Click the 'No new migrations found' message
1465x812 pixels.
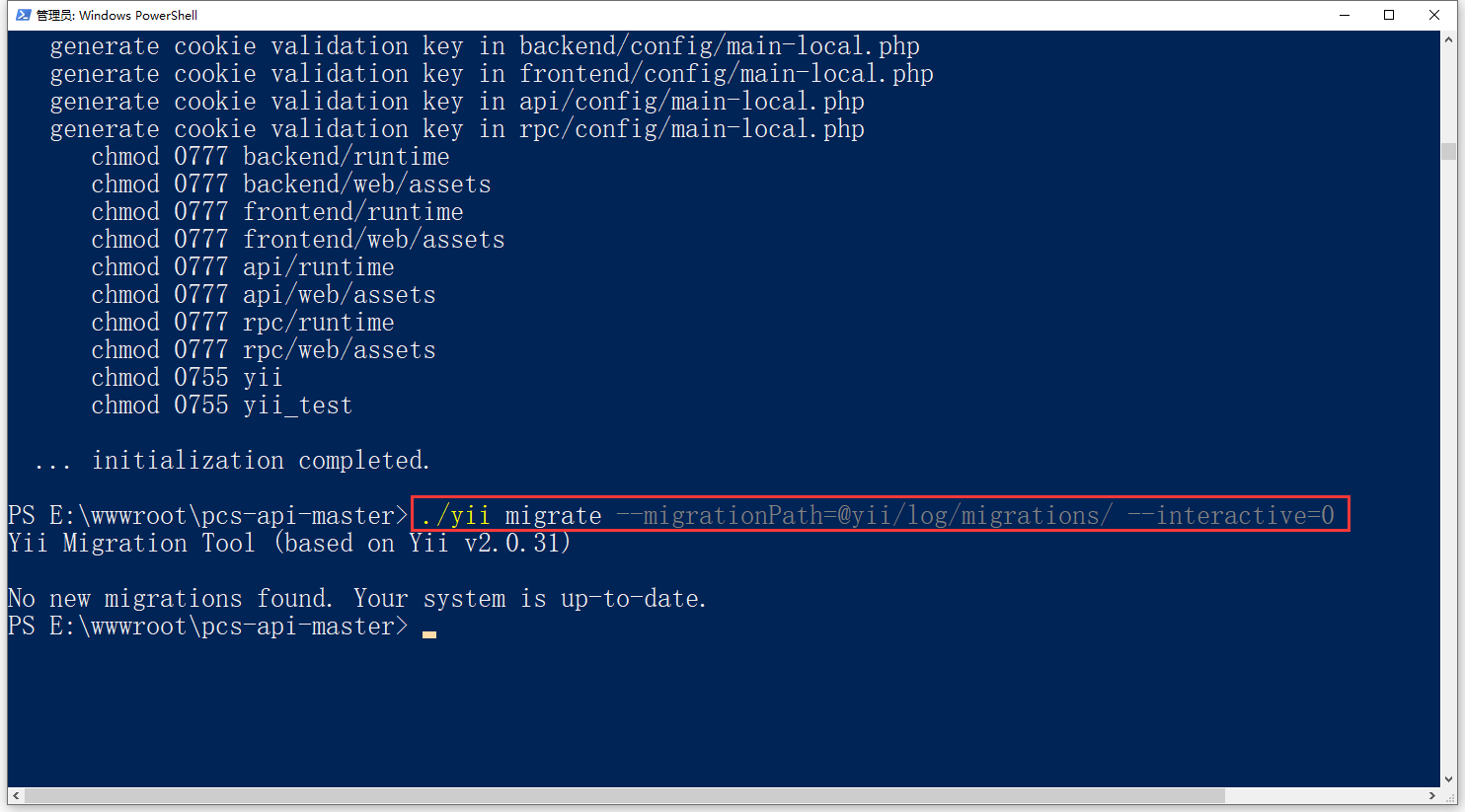coord(356,599)
